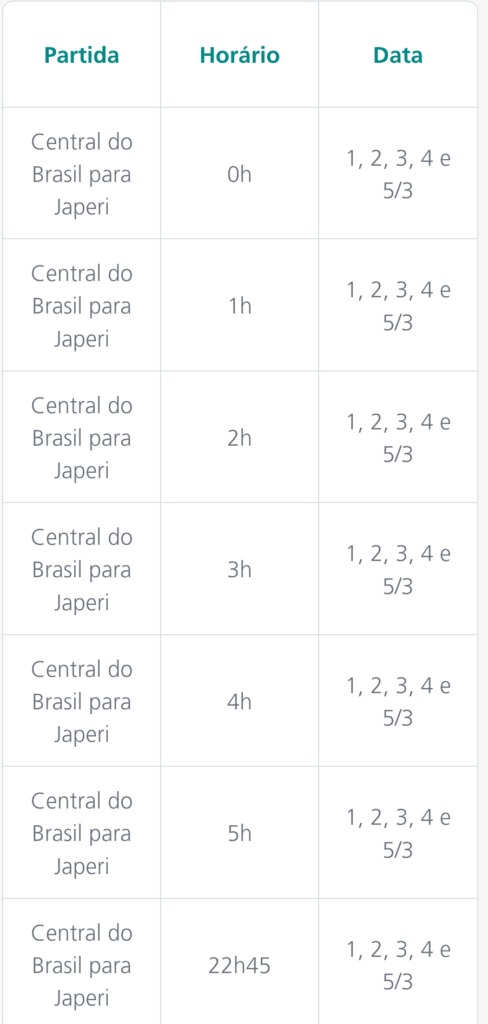The width and height of the screenshot is (488, 1024).
Task: Click the route cell in the 2h row
Action: (x=82, y=437)
